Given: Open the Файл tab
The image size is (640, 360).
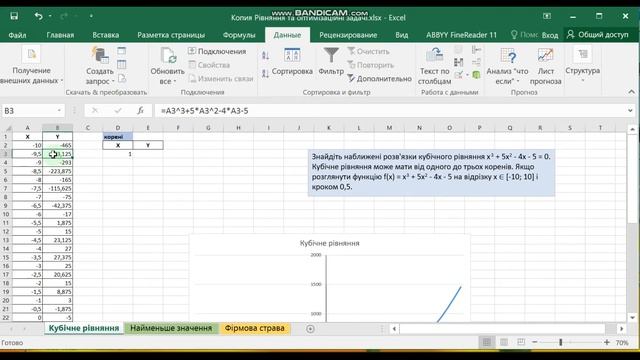Looking at the screenshot, I should click(18, 35).
